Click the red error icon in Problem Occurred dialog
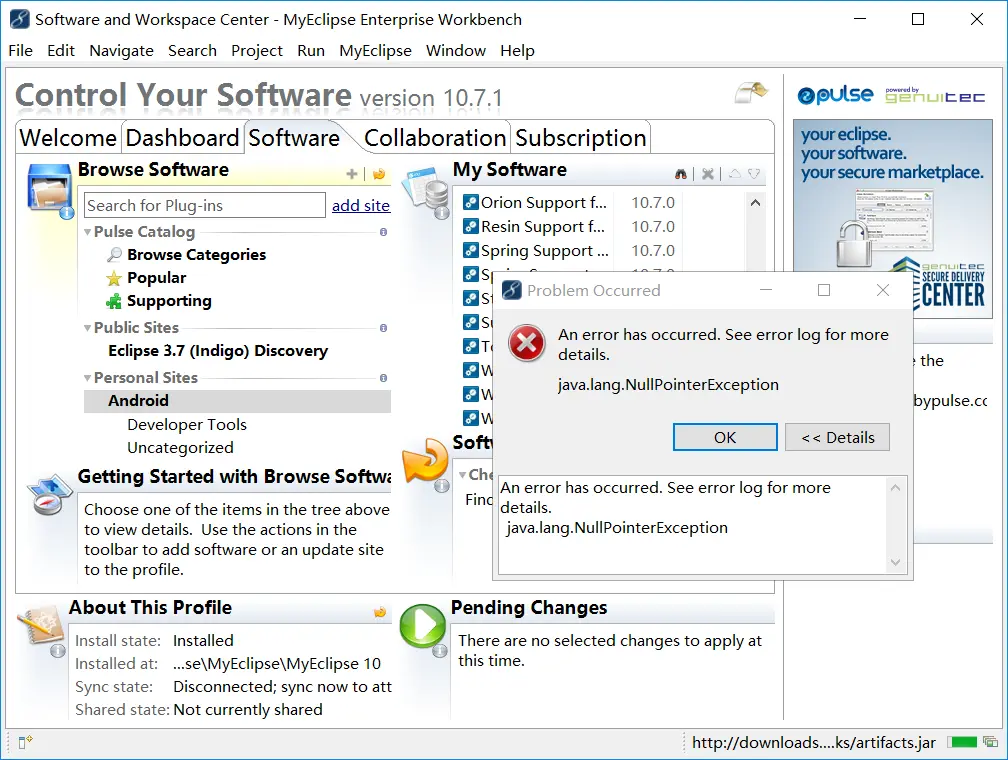Screen dimensions: 1008x760 [526, 343]
